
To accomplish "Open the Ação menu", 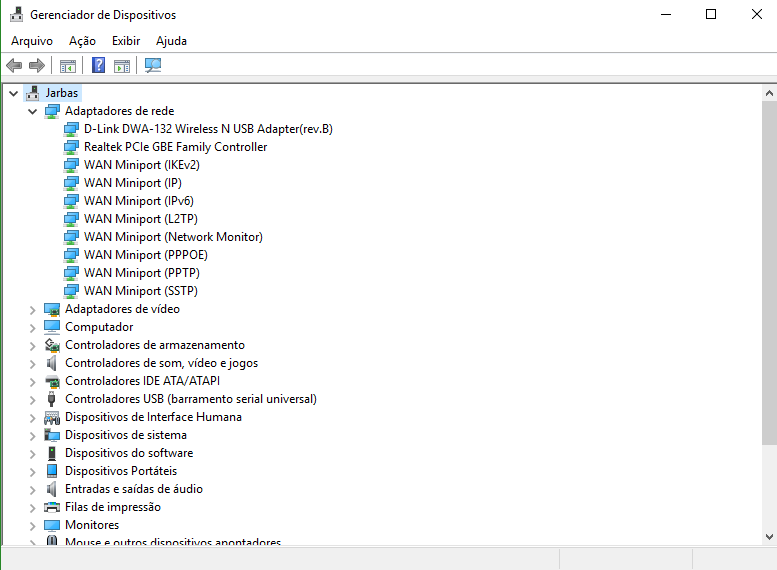I will tap(82, 41).
